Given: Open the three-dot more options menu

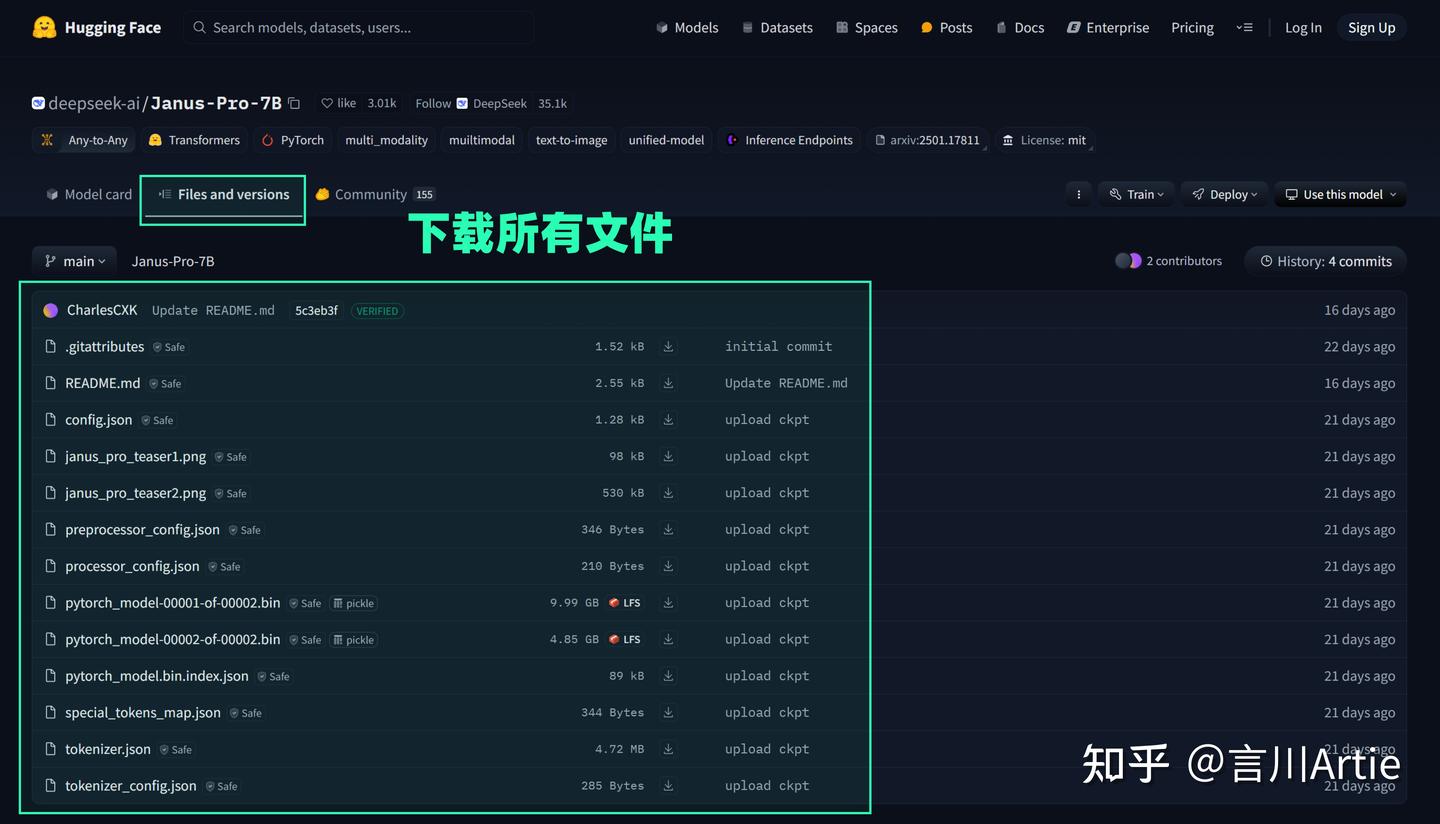Looking at the screenshot, I should point(1078,194).
